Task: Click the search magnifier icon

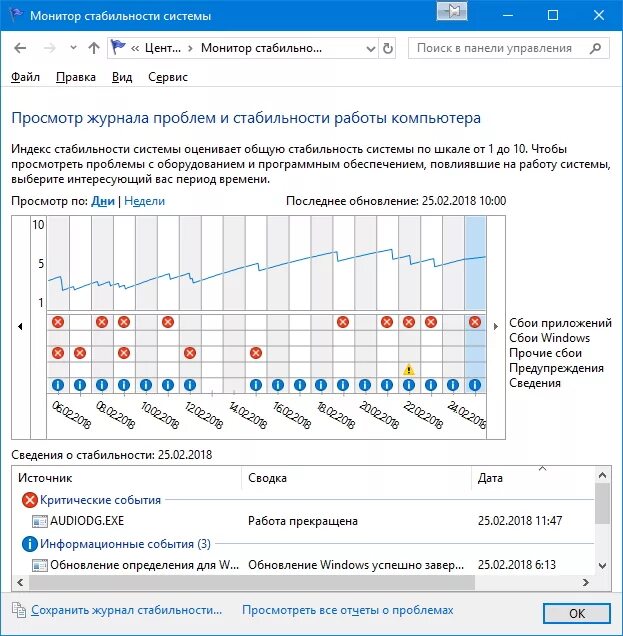Action: coord(595,48)
